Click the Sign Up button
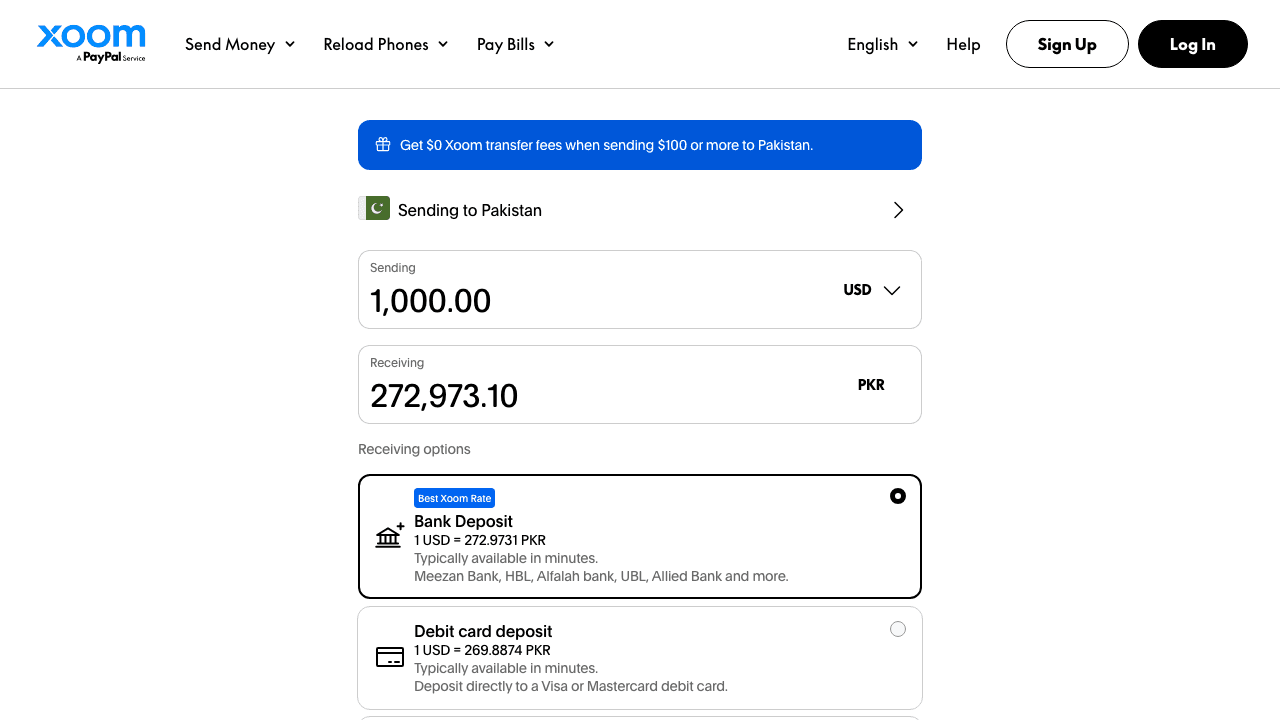This screenshot has height=720, width=1280. [x=1067, y=44]
